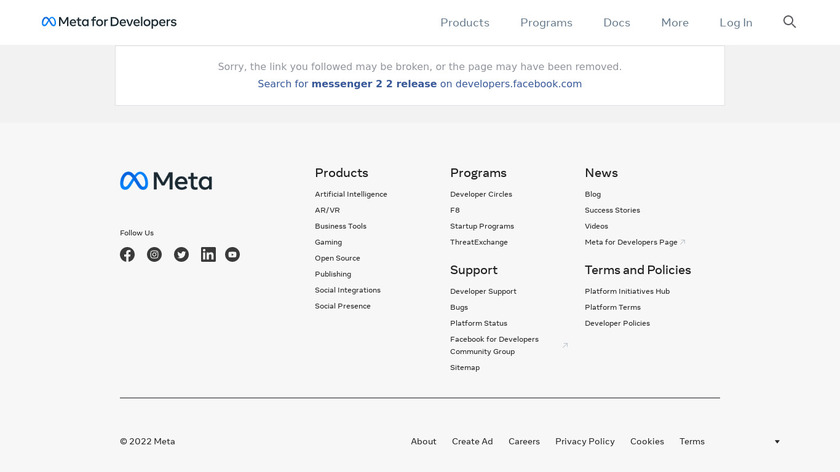Open the LinkedIn social icon

pyautogui.click(x=208, y=255)
